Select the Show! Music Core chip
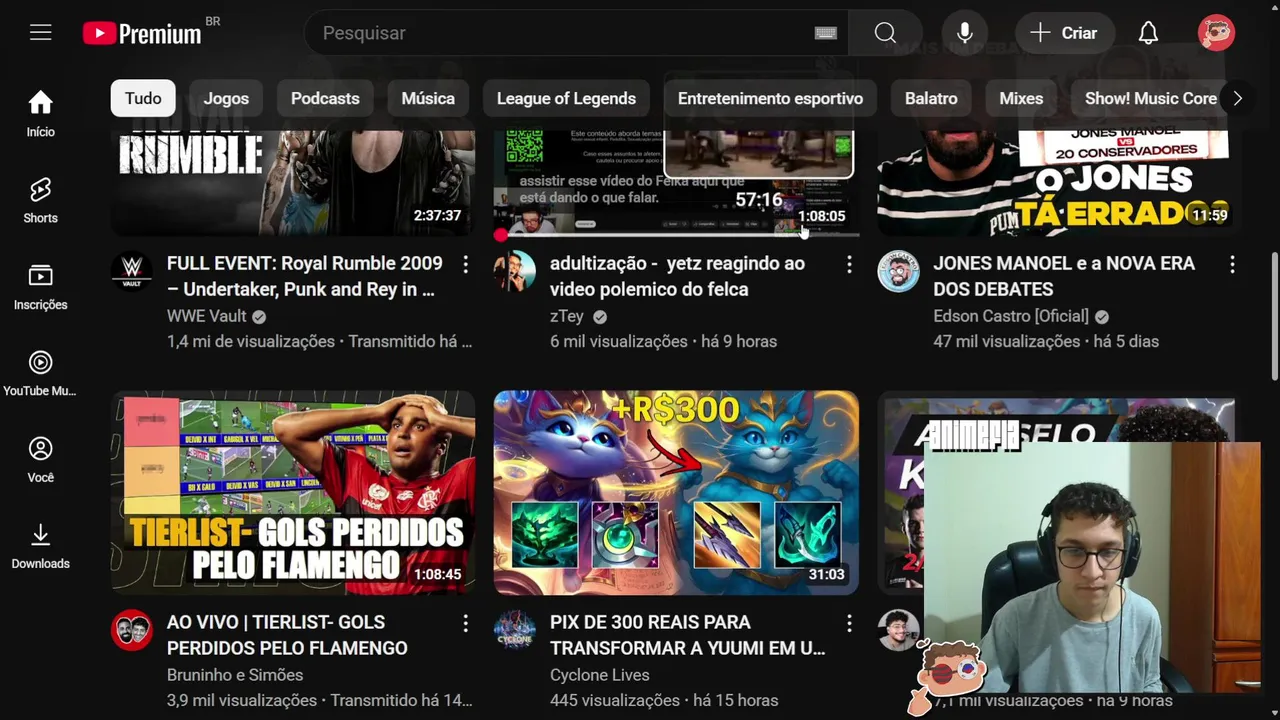 (x=1151, y=98)
